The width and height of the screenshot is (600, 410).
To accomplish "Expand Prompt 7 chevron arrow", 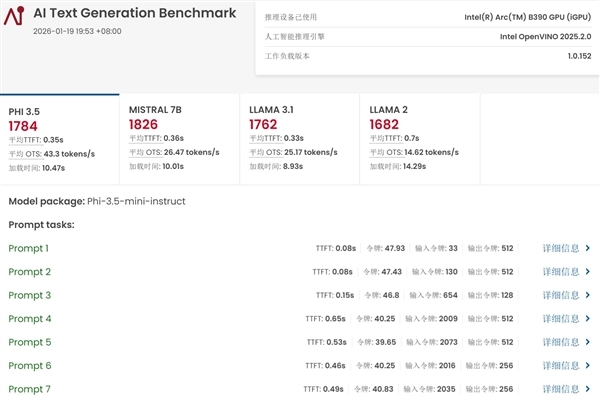I will tap(588, 389).
